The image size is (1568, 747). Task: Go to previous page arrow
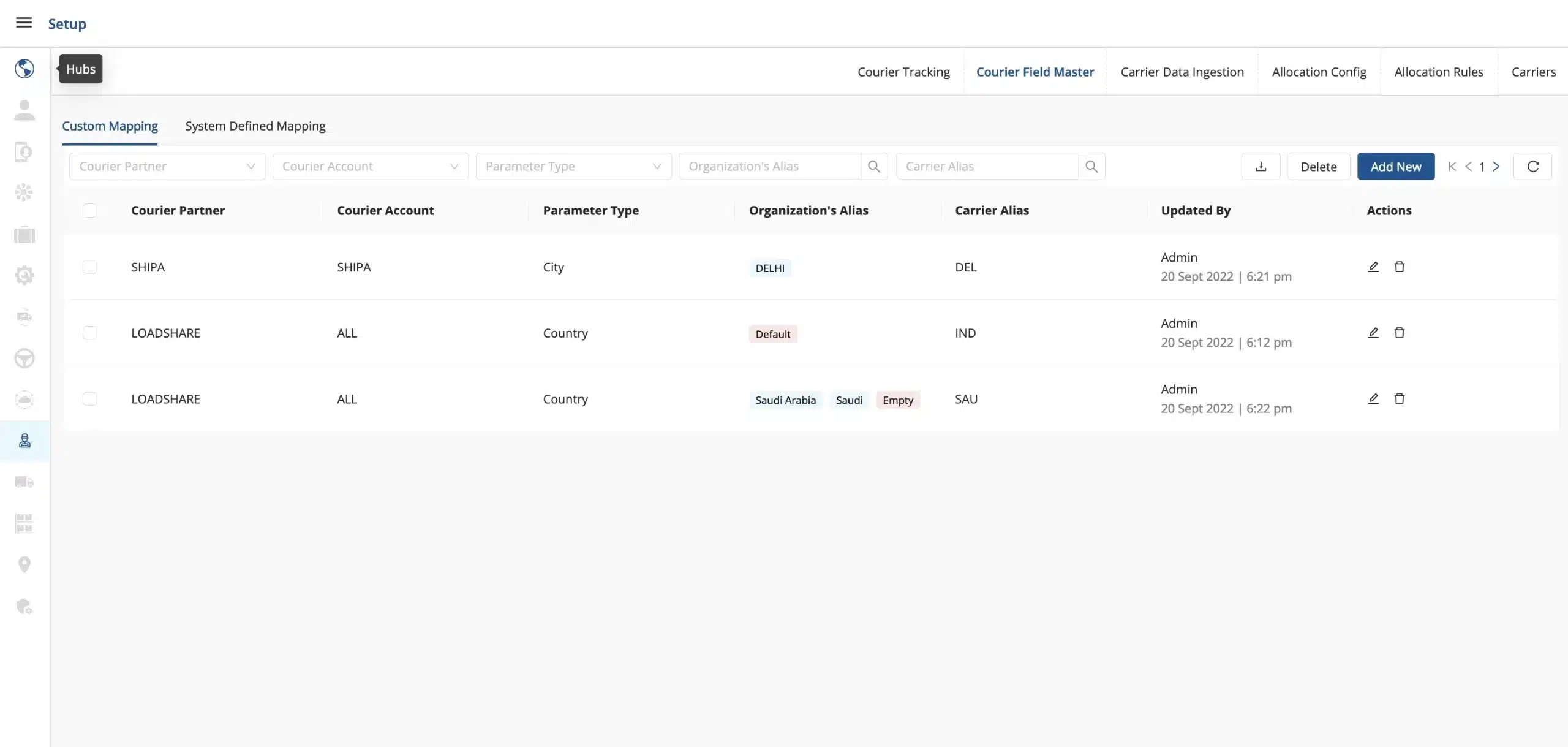(x=1468, y=166)
